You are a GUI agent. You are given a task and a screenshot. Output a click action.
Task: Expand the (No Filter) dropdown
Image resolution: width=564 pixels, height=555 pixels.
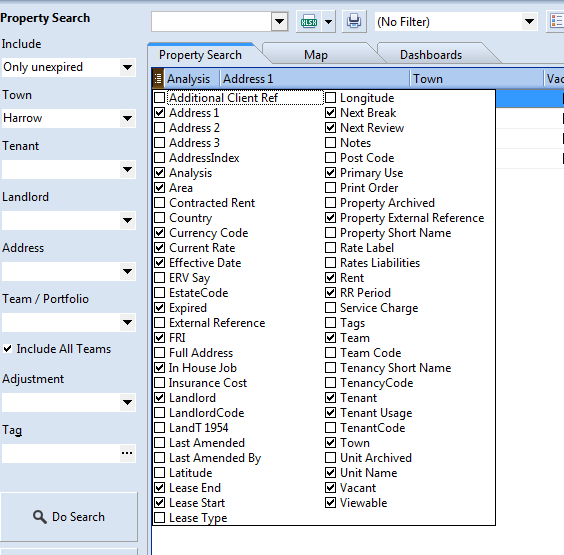click(529, 22)
